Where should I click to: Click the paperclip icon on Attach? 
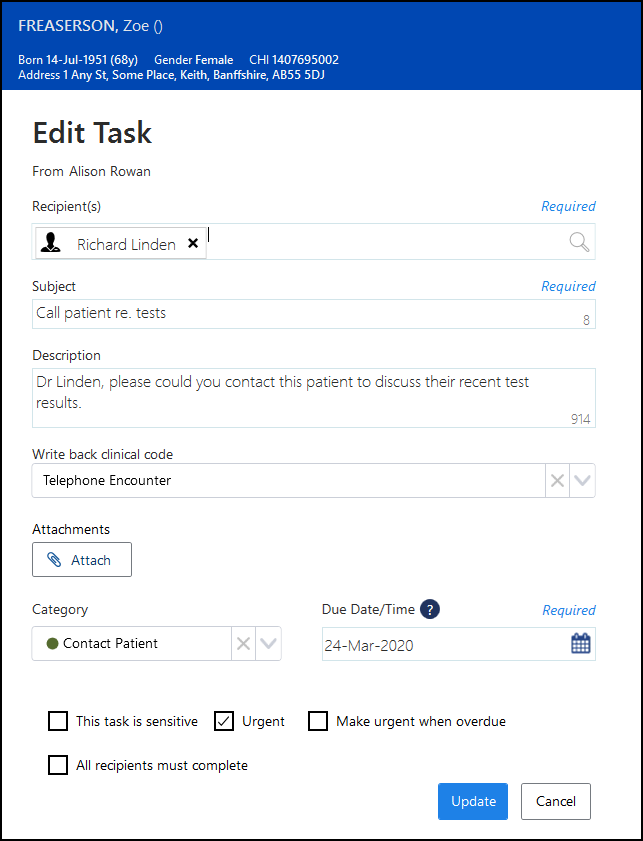tap(55, 560)
